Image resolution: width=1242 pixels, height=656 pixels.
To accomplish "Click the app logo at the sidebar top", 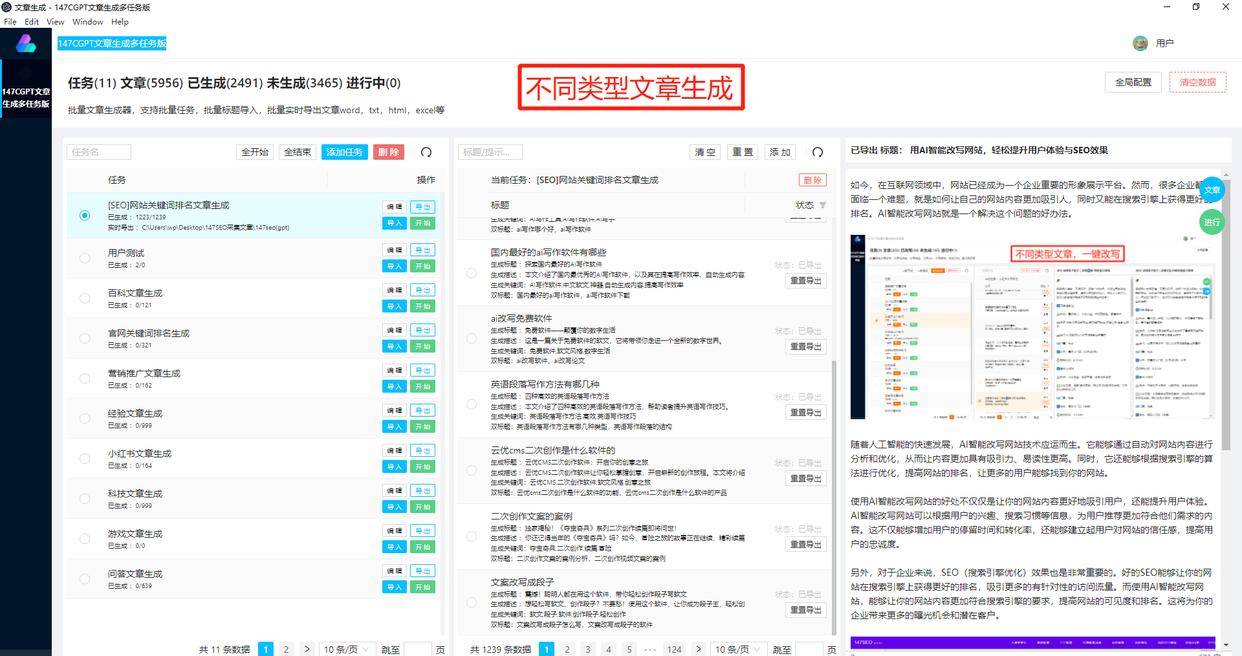I will tap(26, 43).
